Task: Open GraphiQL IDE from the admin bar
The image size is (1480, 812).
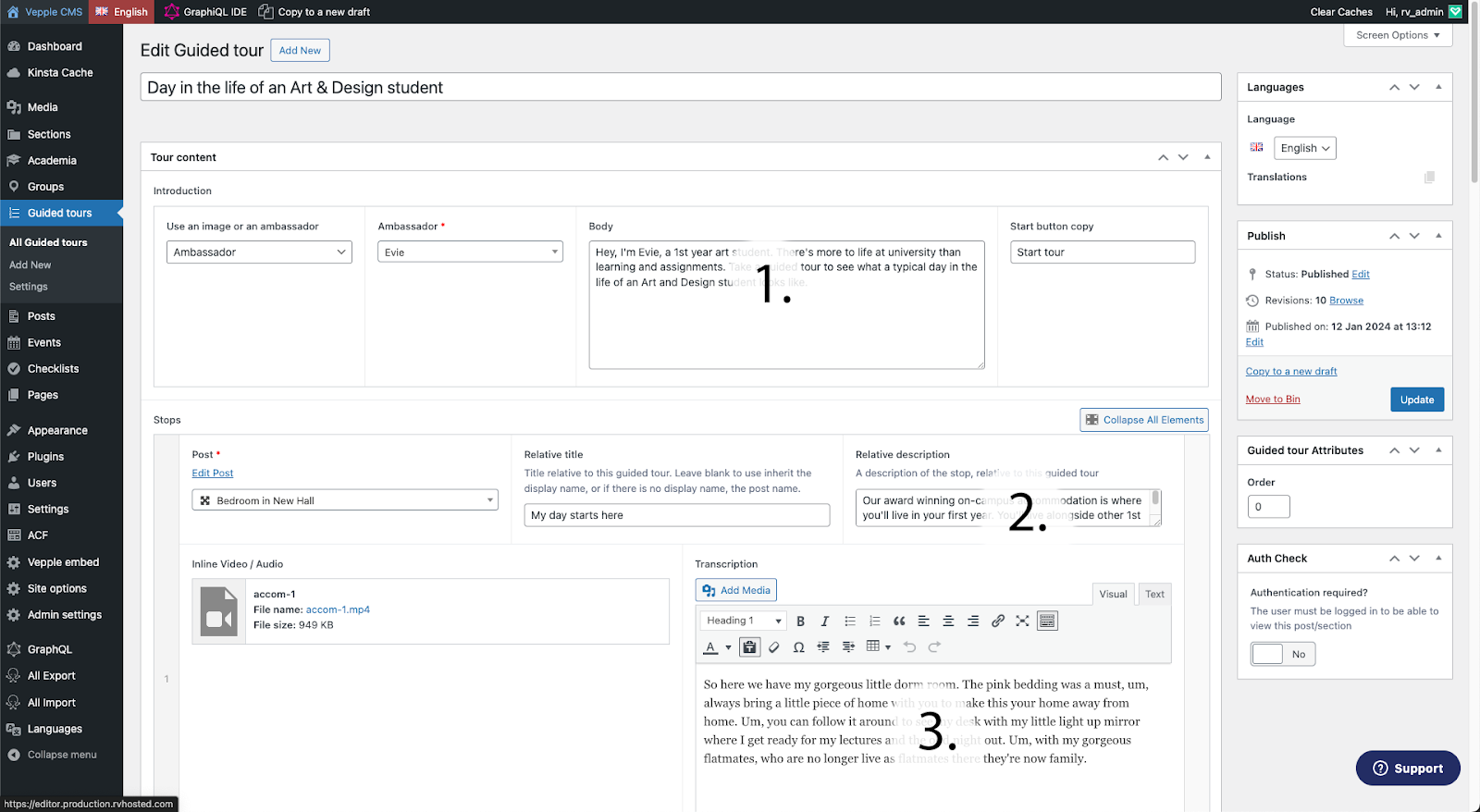Action: [x=205, y=12]
